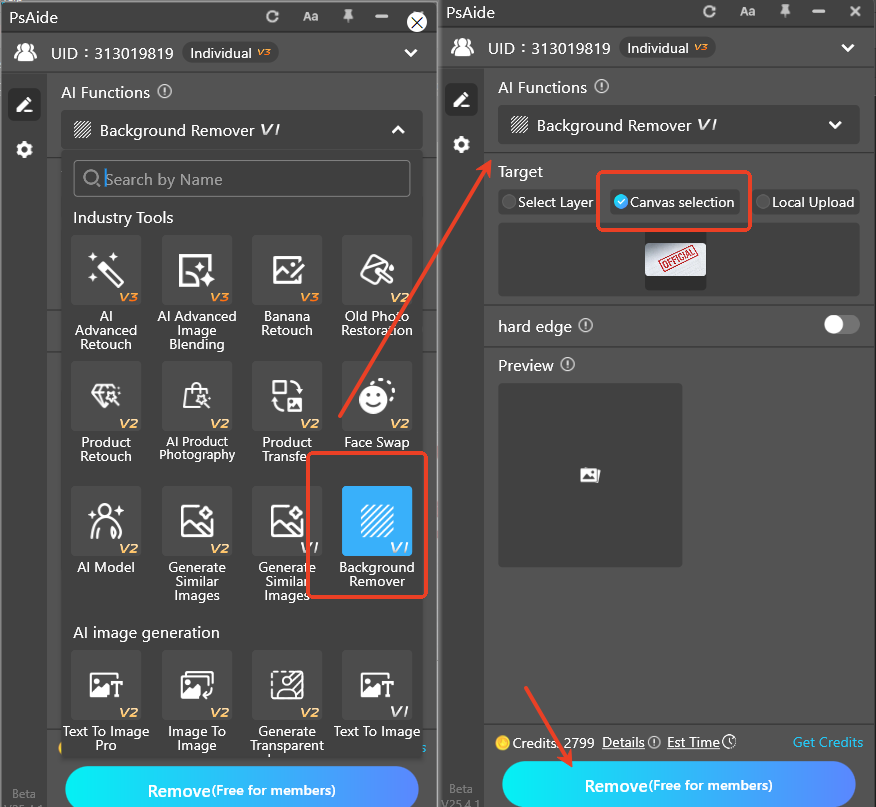876x807 pixels.
Task: Open the settings gear in the left sidebar
Action: [x=24, y=151]
